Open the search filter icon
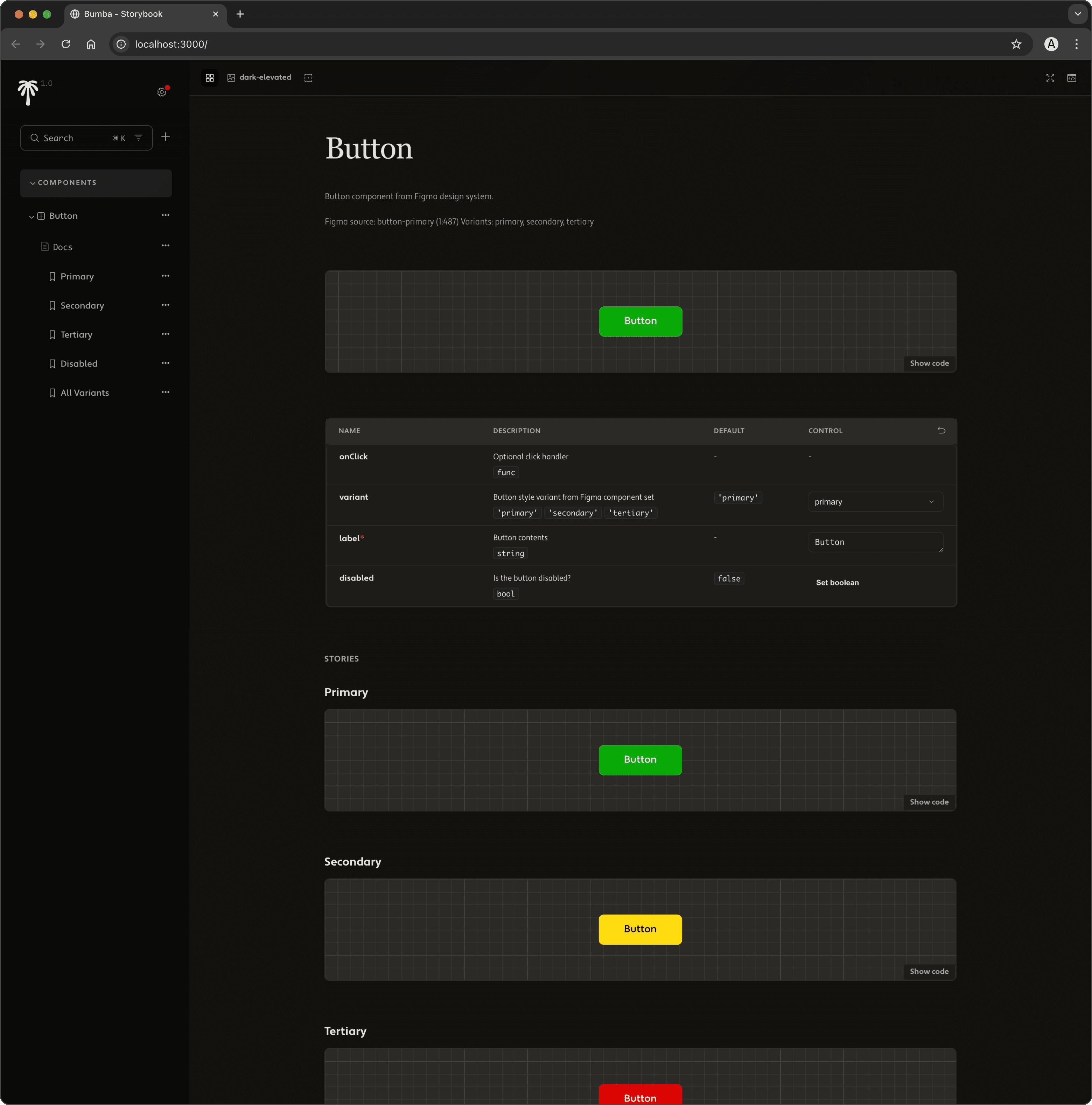1092x1105 pixels. point(138,138)
